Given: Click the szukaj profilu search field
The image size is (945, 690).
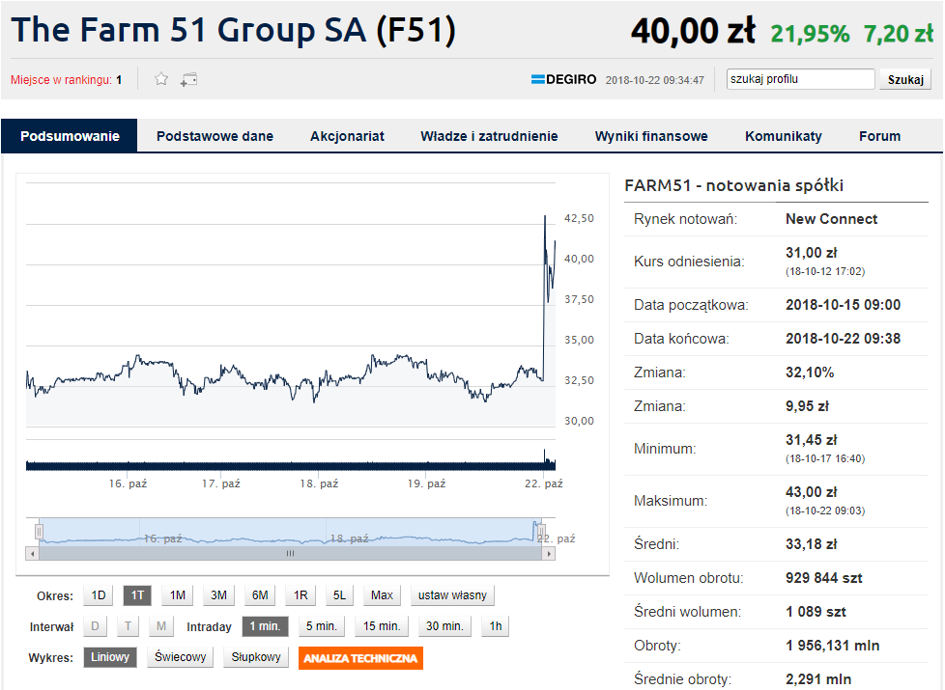Looking at the screenshot, I should point(800,79).
